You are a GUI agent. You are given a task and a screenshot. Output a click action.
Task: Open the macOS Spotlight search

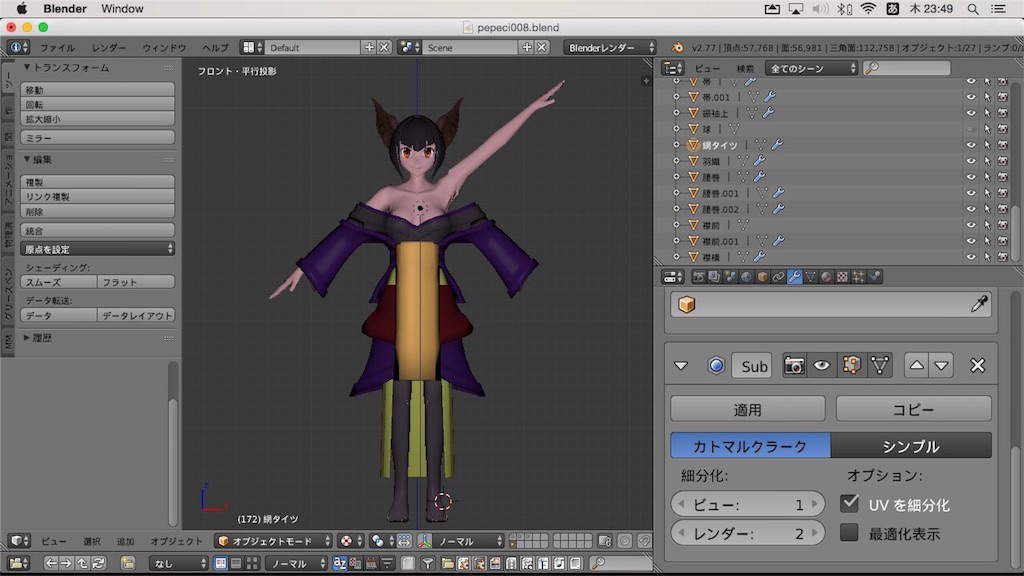973,9
